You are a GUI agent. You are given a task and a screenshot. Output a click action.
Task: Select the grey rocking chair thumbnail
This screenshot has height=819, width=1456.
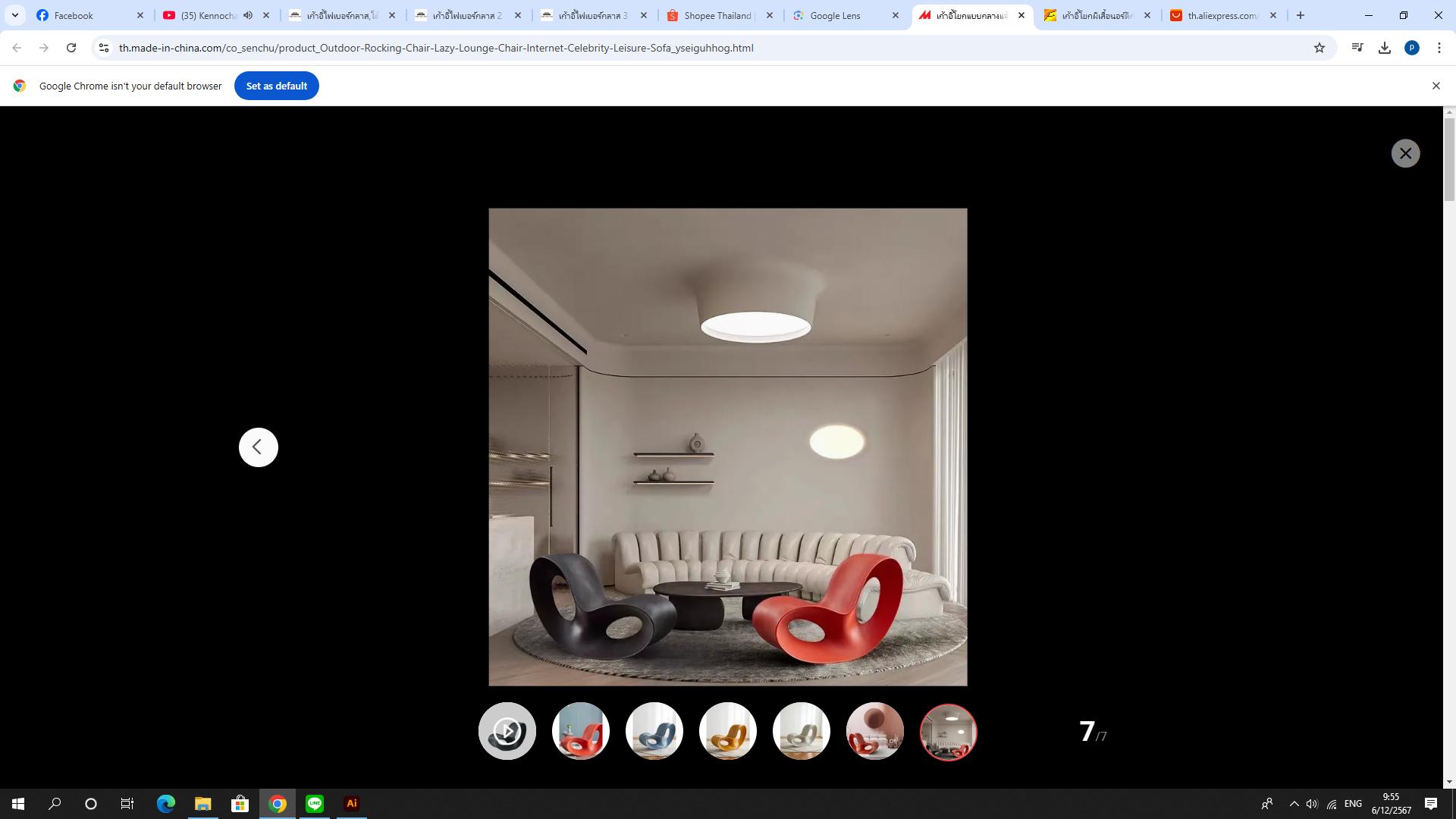click(x=801, y=731)
